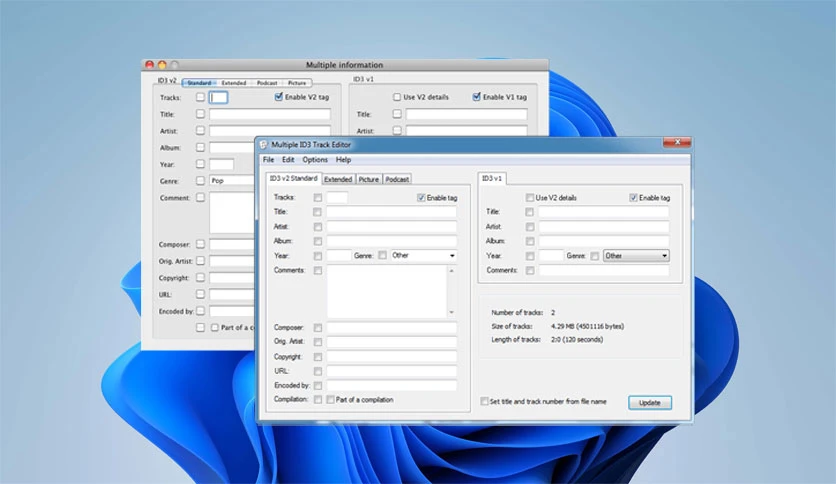Image resolution: width=836 pixels, height=484 pixels.
Task: Select Picture tab in Multiple information window
Action: (297, 83)
